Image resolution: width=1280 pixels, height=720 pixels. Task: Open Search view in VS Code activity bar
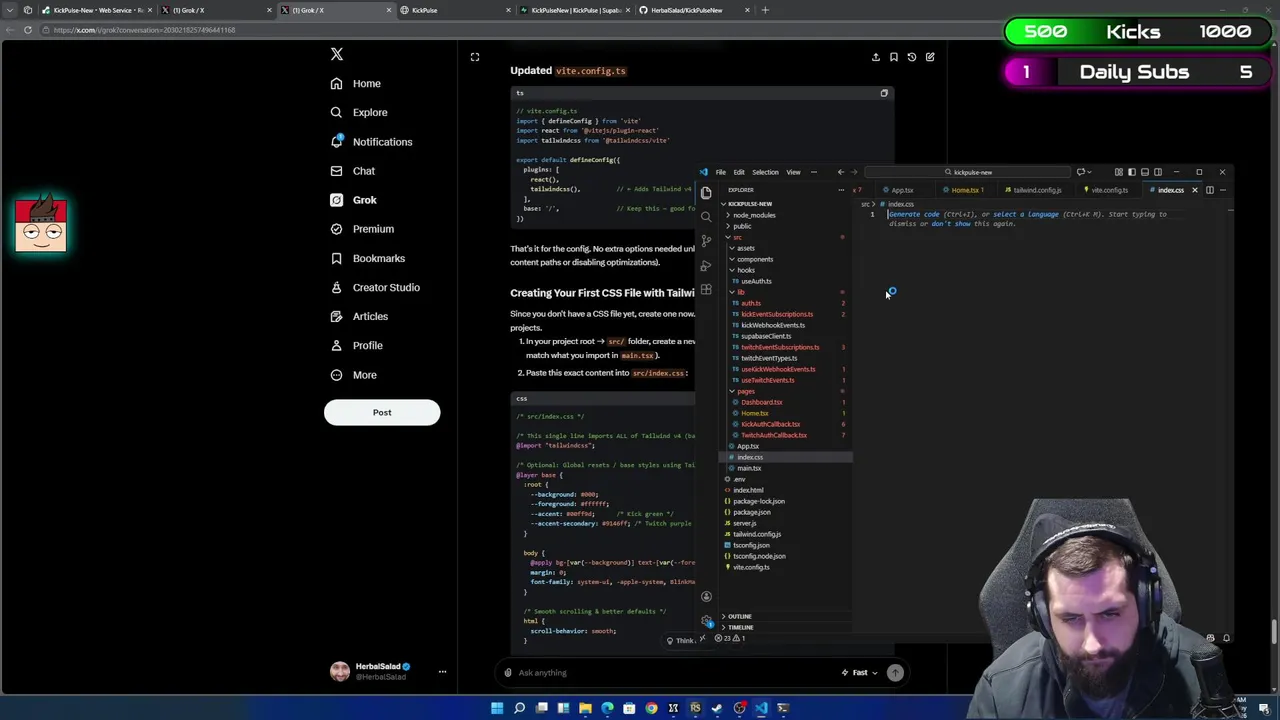706,216
